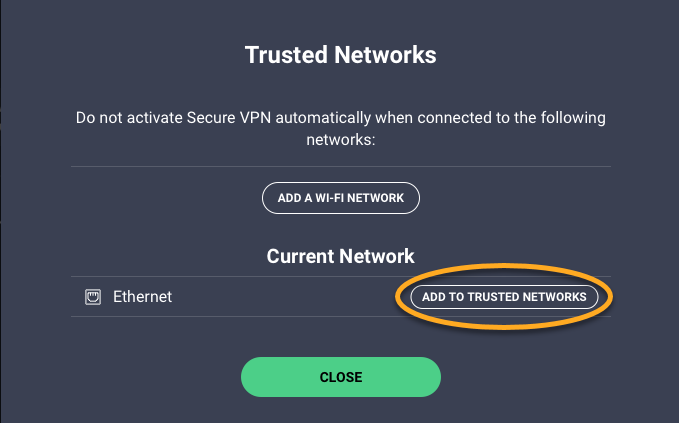Click the Secure VPN description text
Image resolution: width=679 pixels, height=423 pixels.
click(340, 130)
